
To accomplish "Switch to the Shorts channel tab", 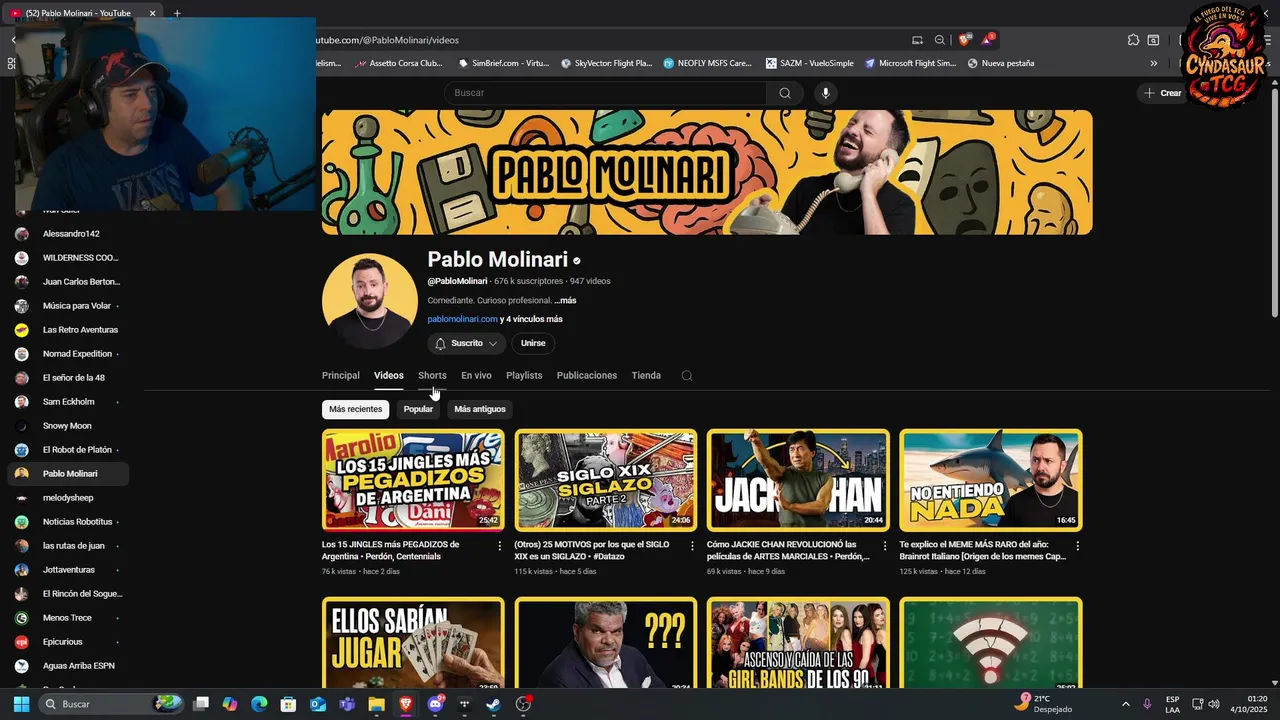I will [432, 375].
